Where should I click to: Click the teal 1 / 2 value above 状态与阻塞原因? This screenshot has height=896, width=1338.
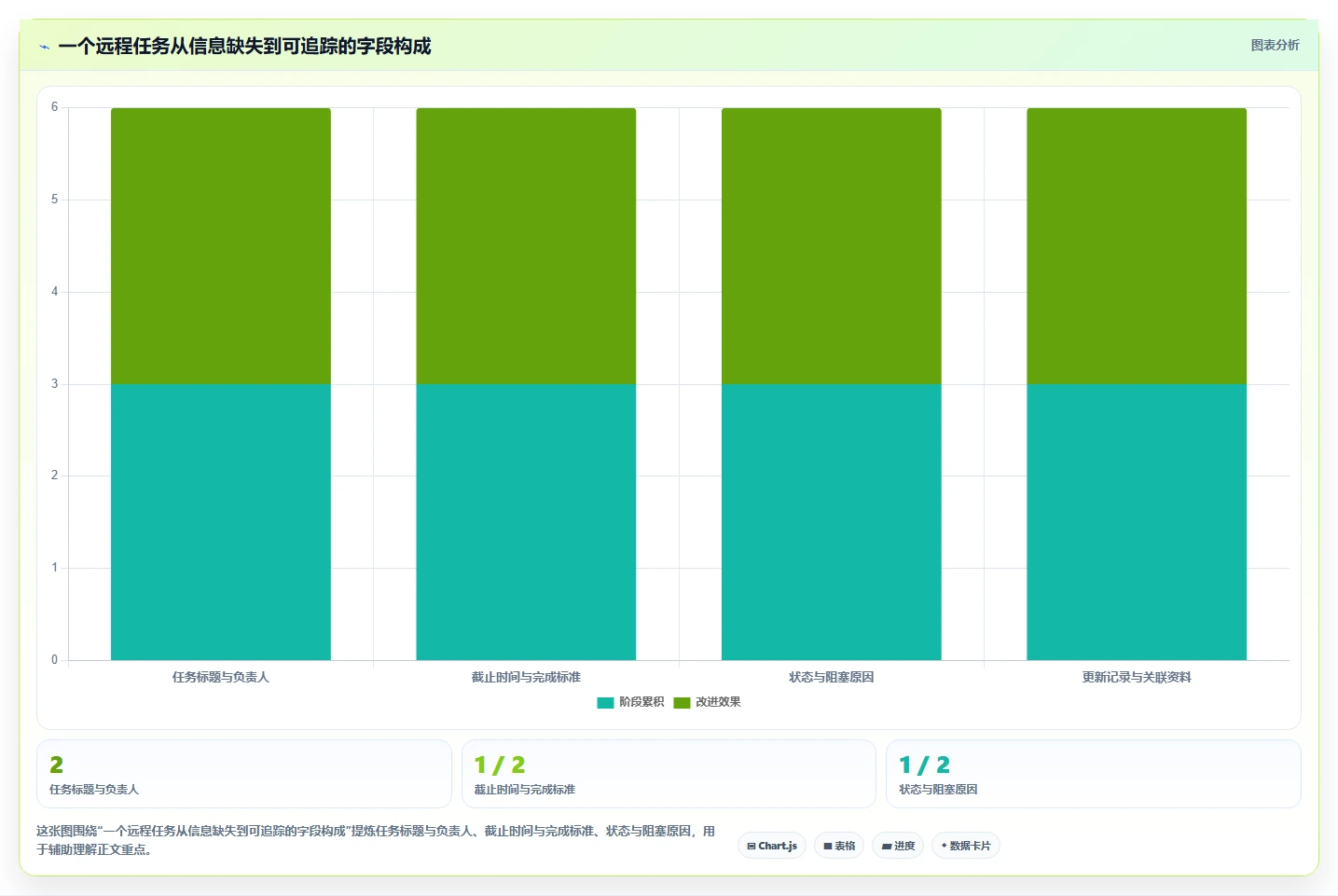(924, 765)
